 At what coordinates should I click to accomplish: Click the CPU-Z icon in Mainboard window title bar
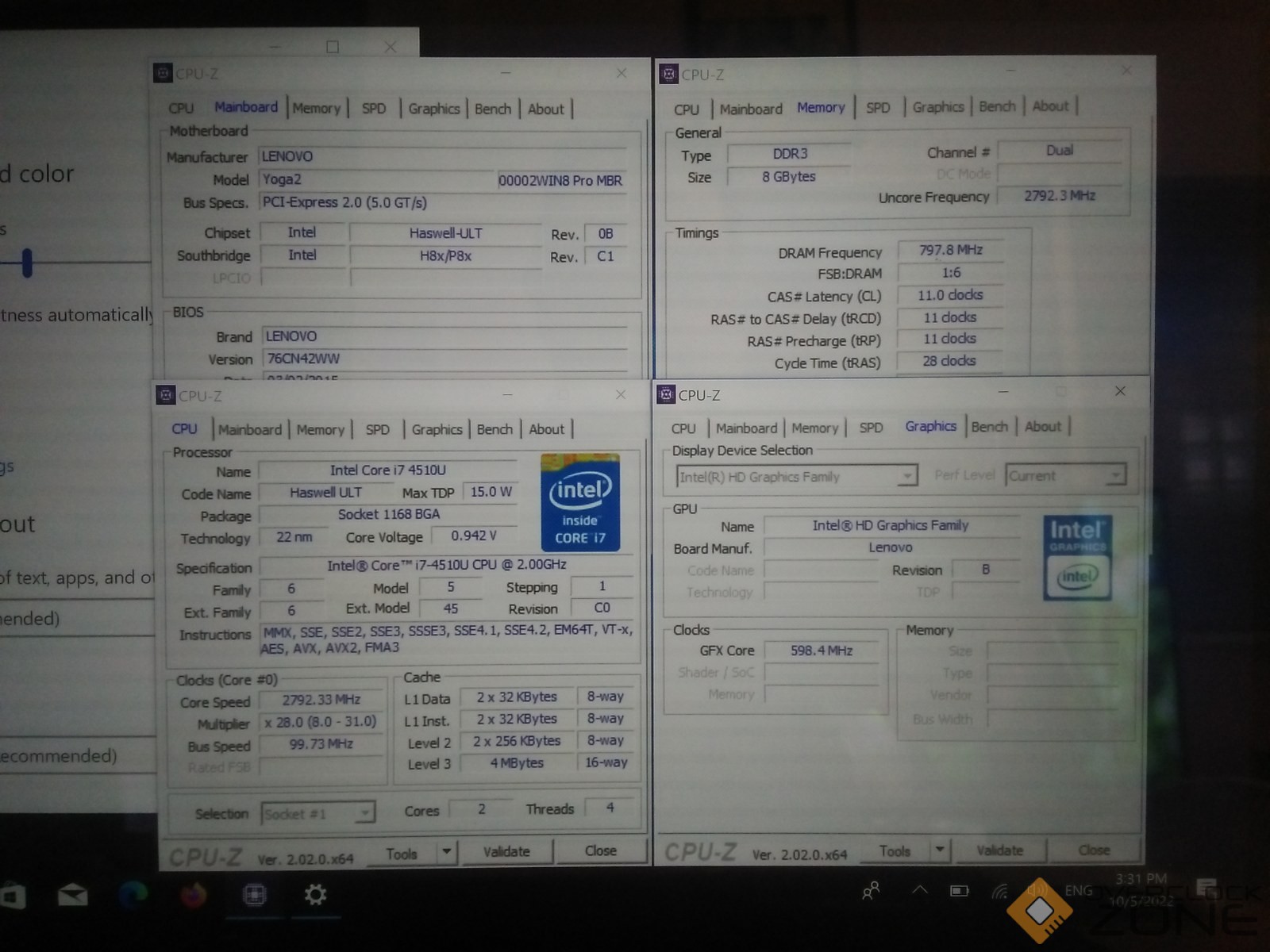(x=163, y=74)
